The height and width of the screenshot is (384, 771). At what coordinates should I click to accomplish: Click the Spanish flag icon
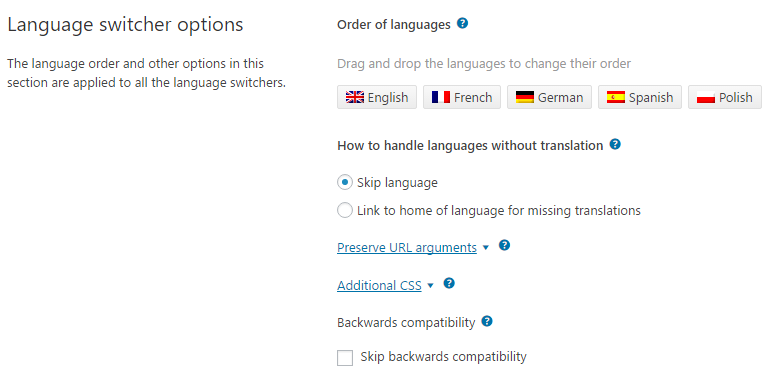pyautogui.click(x=616, y=97)
